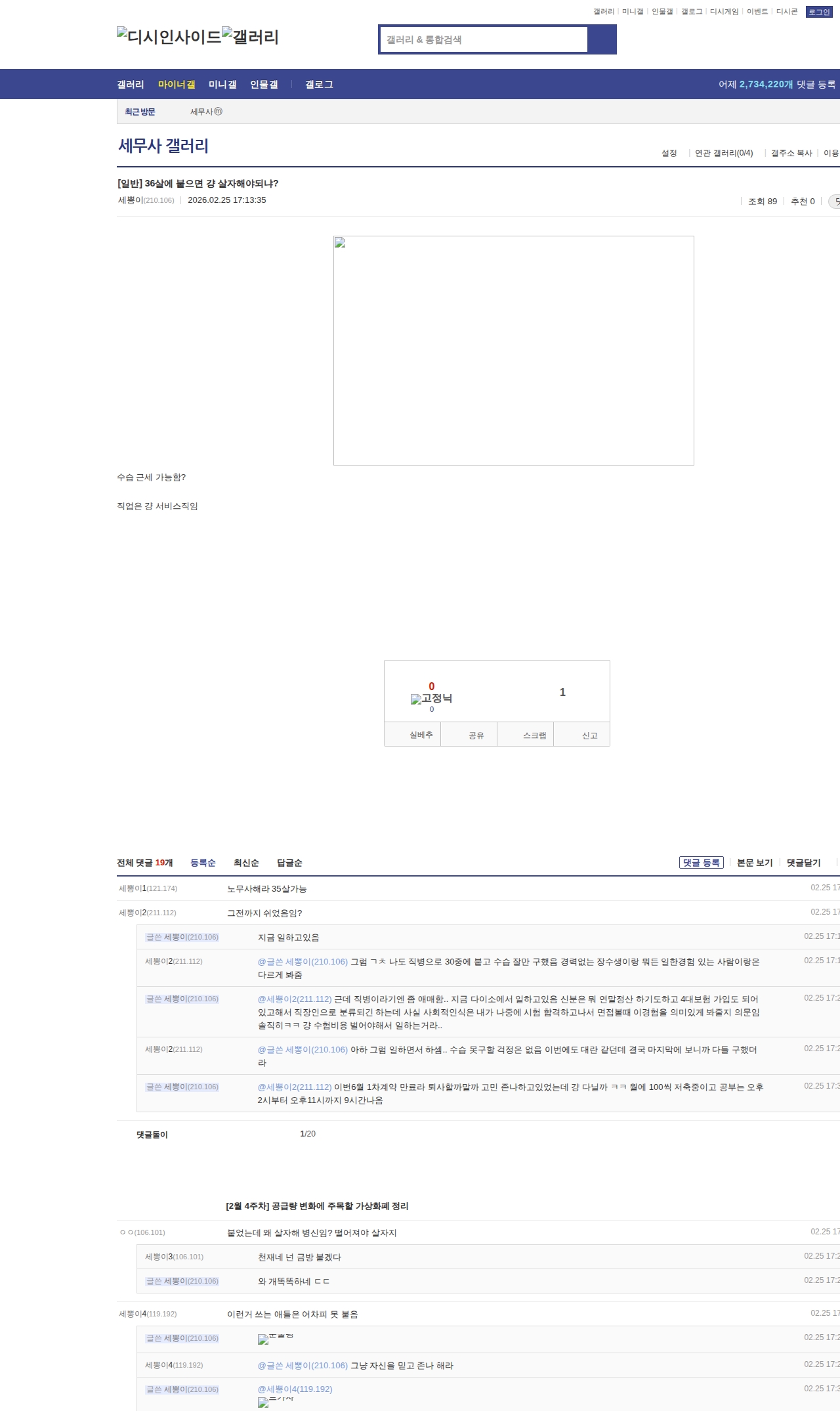Open the 디시콘 top link
This screenshot has width=840, height=1411.
787,12
